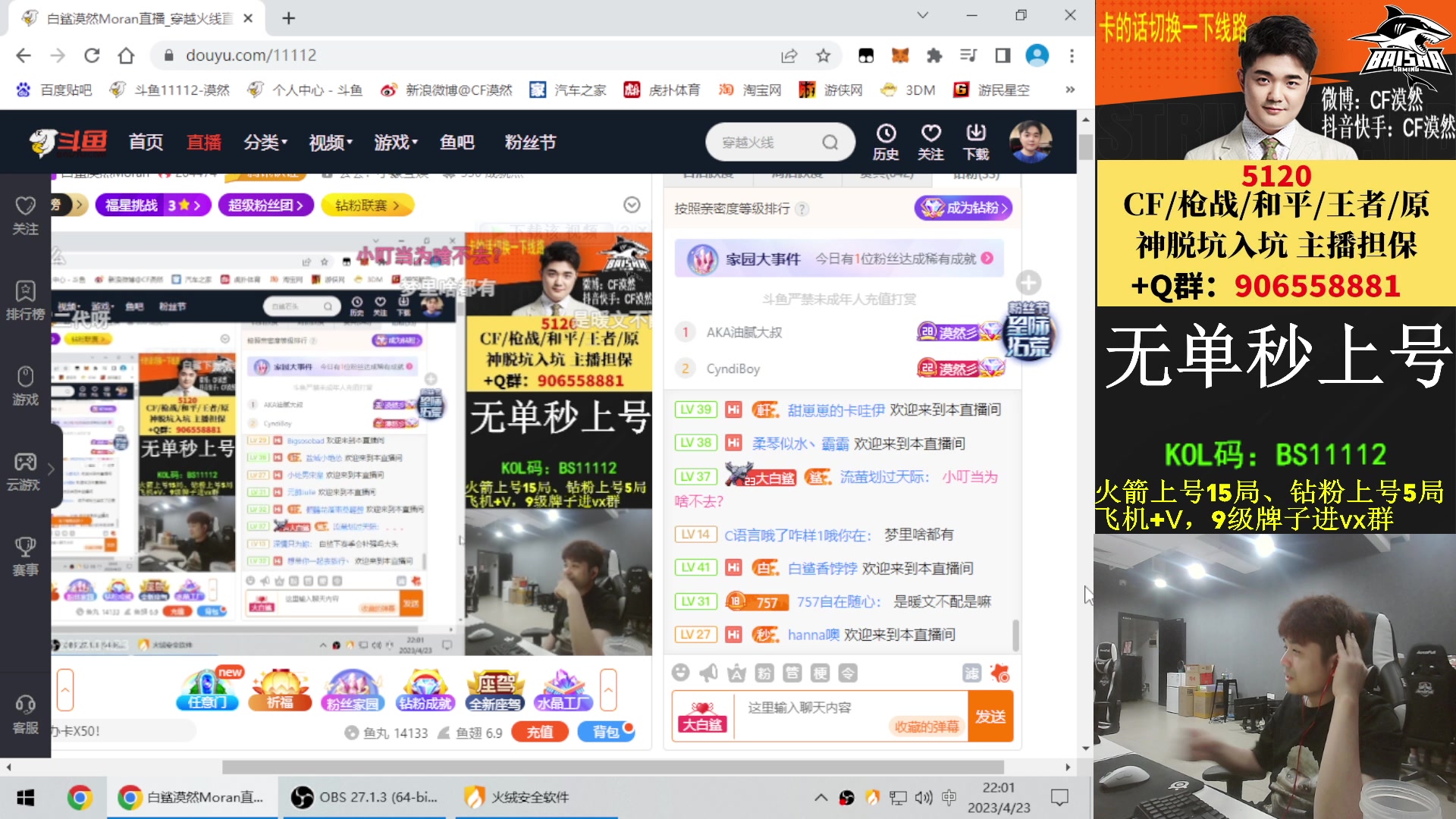Open the 祈福 gift icon
The width and height of the screenshot is (1456, 819).
(281, 689)
